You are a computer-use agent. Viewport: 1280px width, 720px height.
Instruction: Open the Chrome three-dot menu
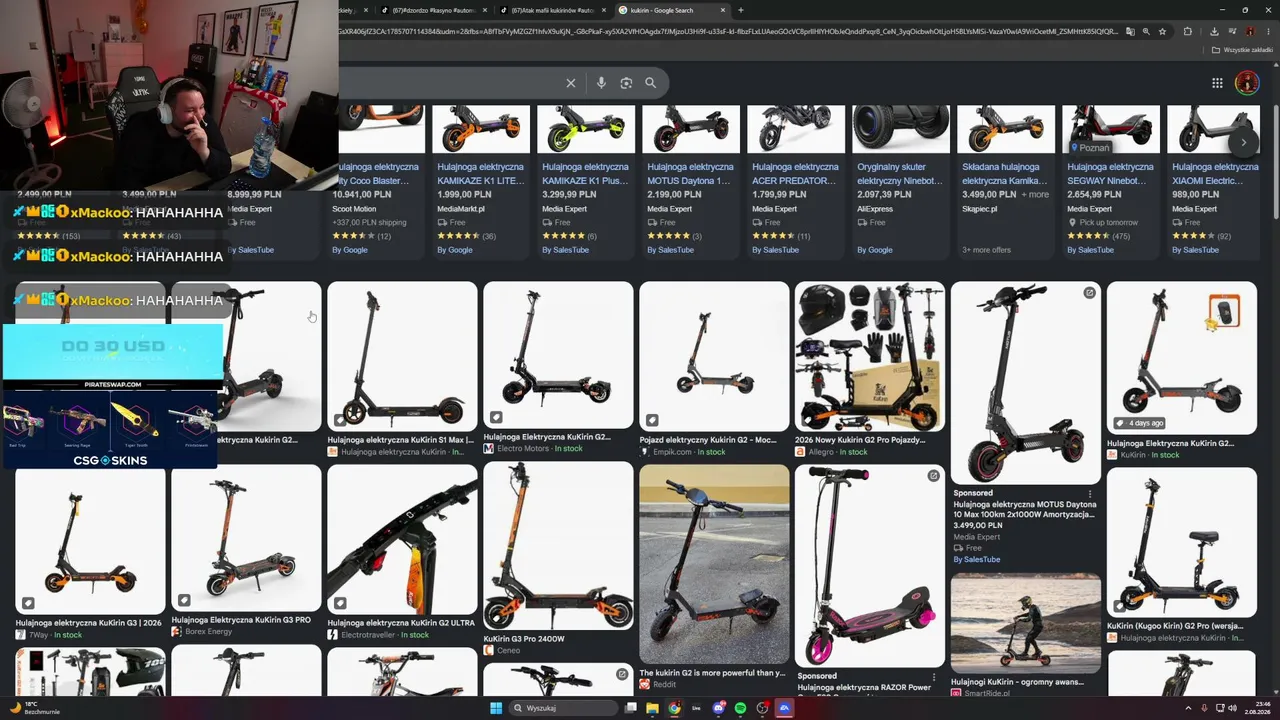pos(1267,31)
